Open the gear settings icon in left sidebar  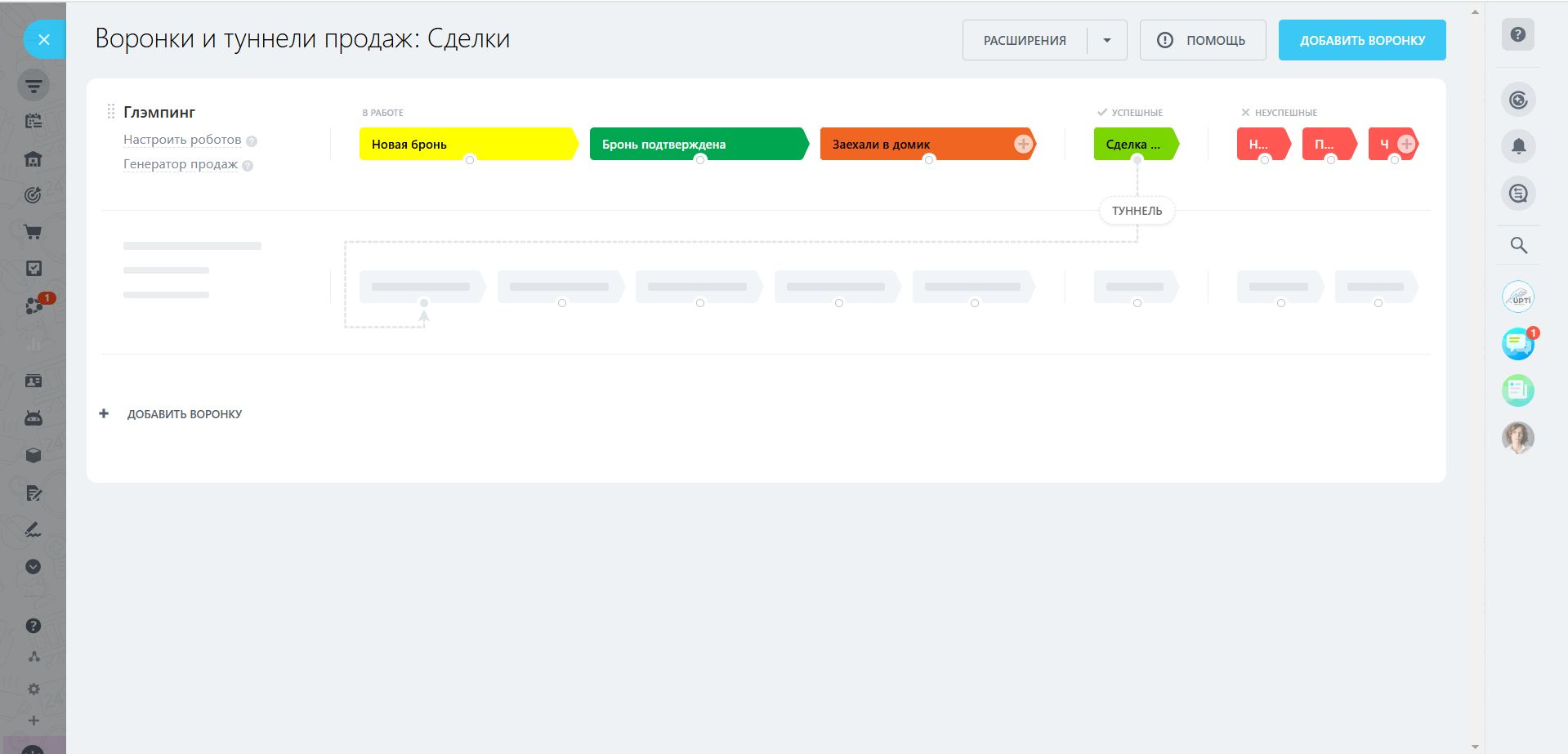click(x=34, y=689)
